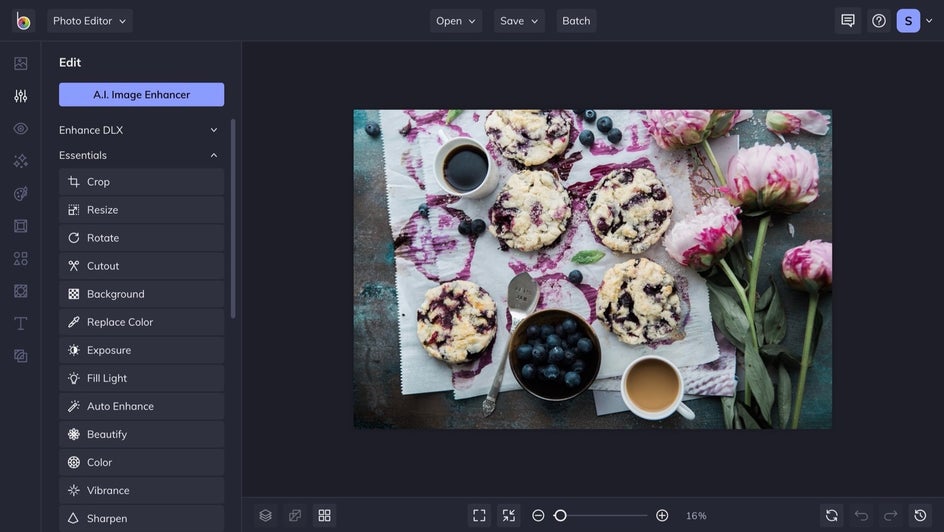Open the Open dropdown menu

click(456, 20)
